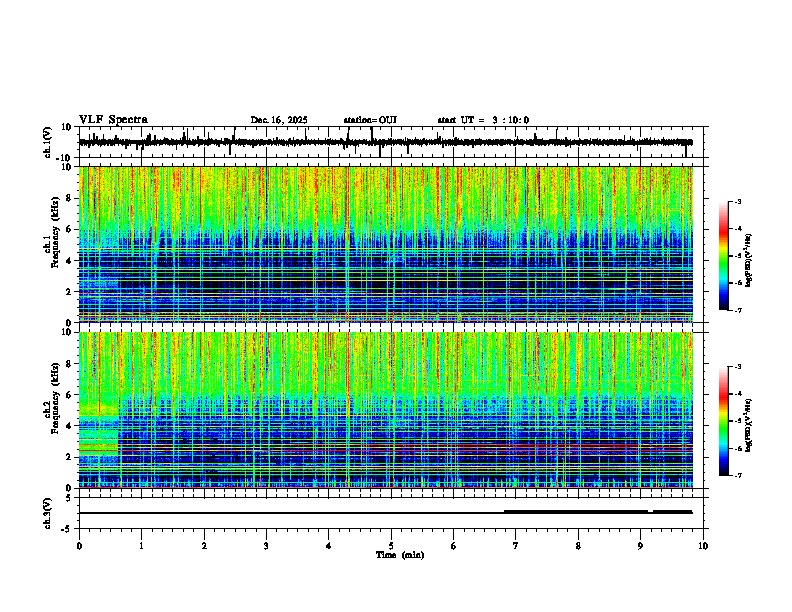Image resolution: width=792 pixels, height=612 pixels.
Task: Click the ch.2 color bar "-3" label
Action: click(737, 367)
